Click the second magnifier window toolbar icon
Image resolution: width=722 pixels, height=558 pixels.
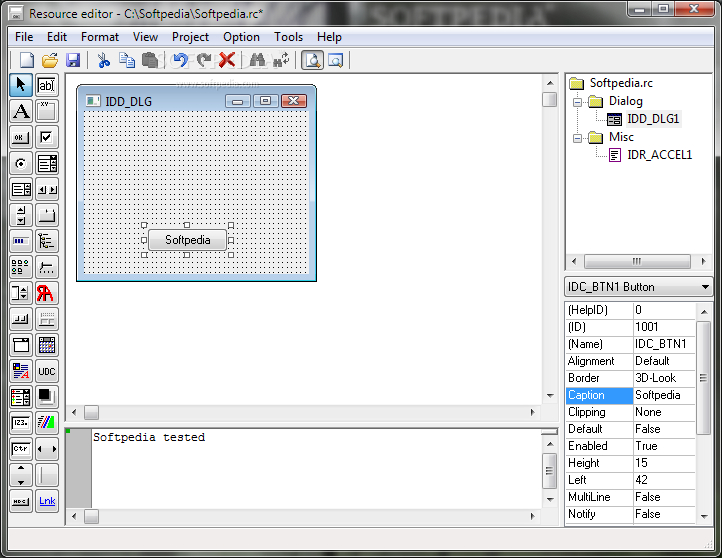click(336, 60)
